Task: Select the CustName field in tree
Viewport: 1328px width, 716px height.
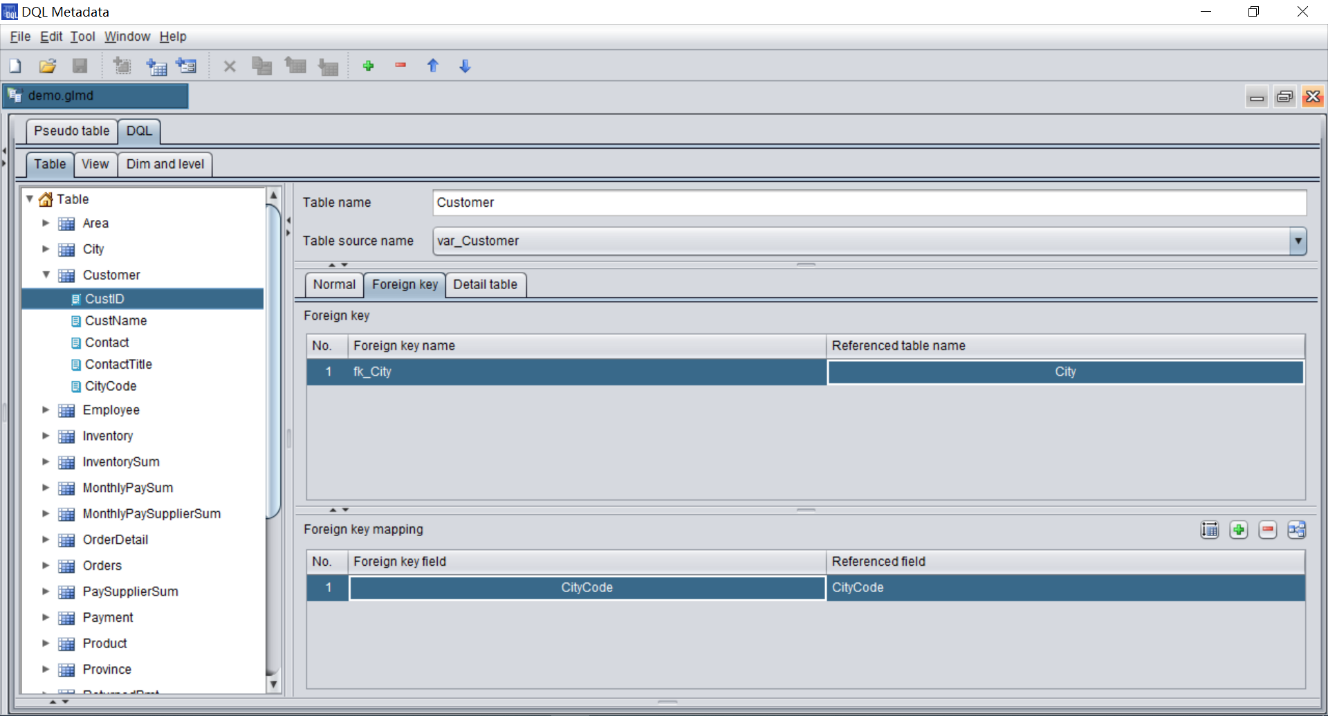Action: pos(116,321)
